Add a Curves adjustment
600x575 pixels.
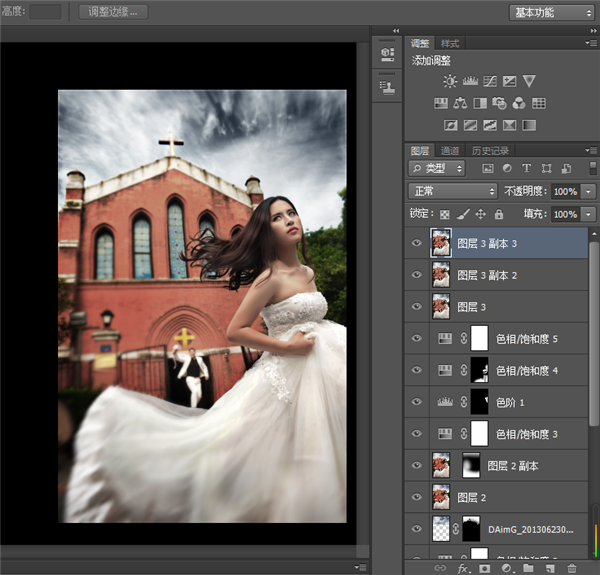coord(490,81)
